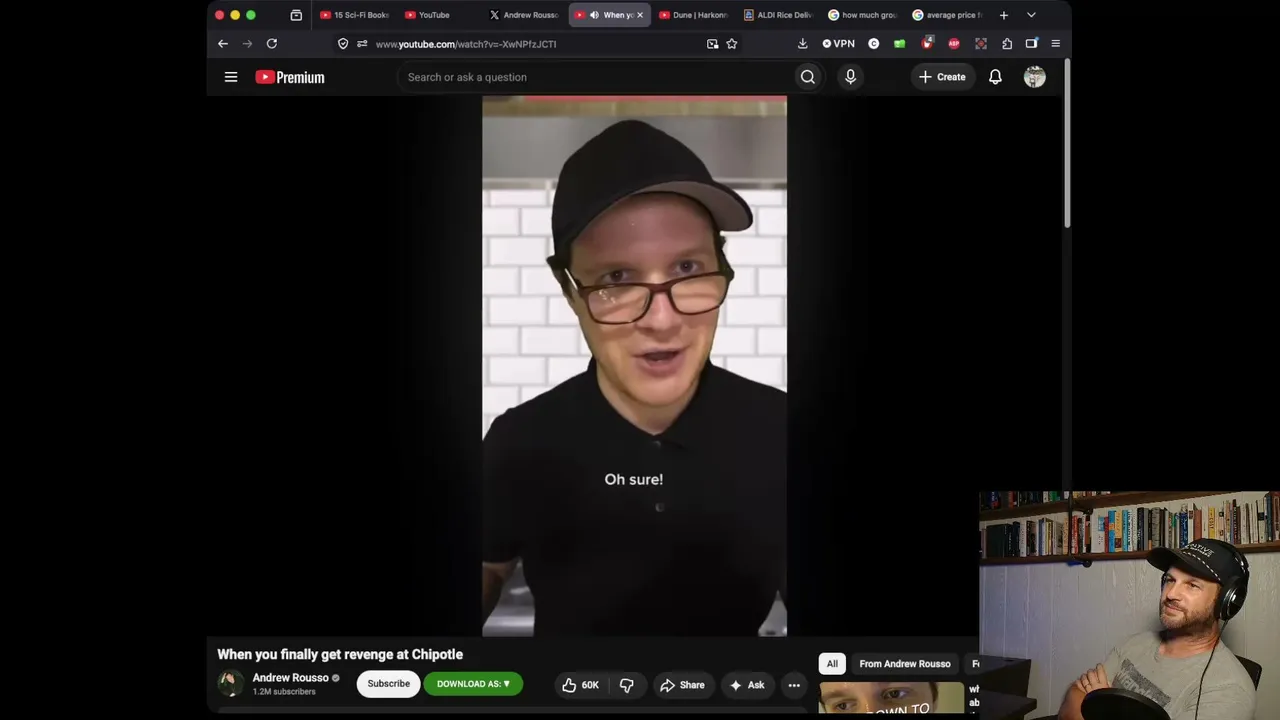The height and width of the screenshot is (720, 1280).
Task: Go to YouTube Premium home via logo
Action: [290, 77]
